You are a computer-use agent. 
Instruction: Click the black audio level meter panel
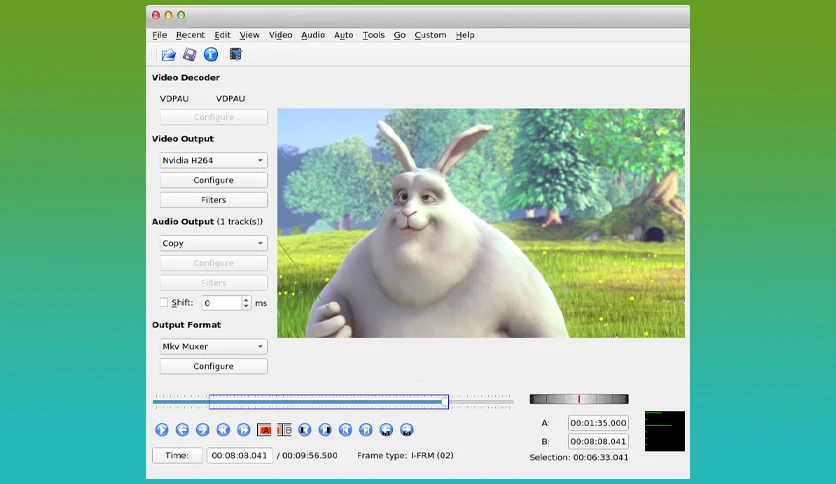click(x=665, y=431)
